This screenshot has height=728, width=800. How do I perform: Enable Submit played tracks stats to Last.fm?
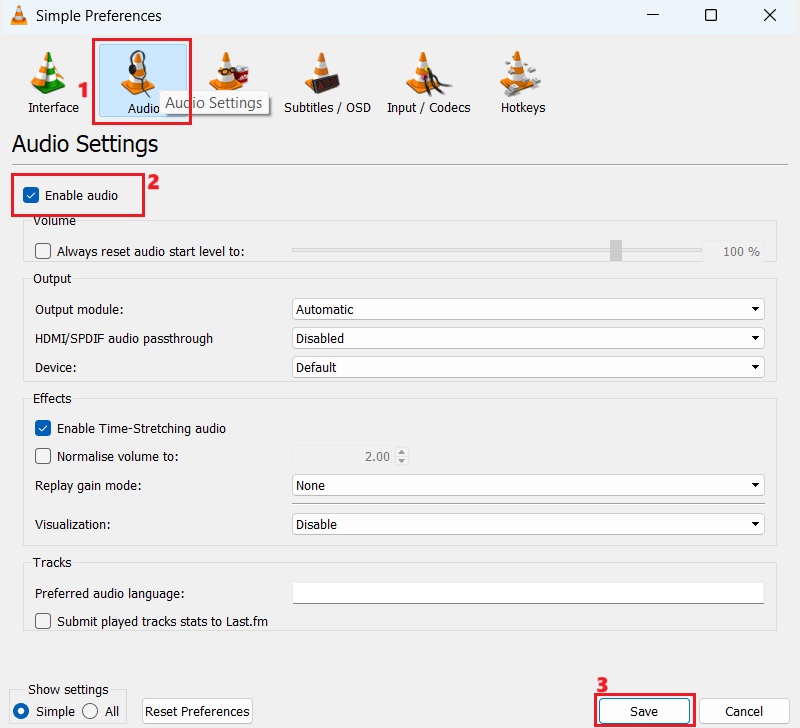pos(43,621)
